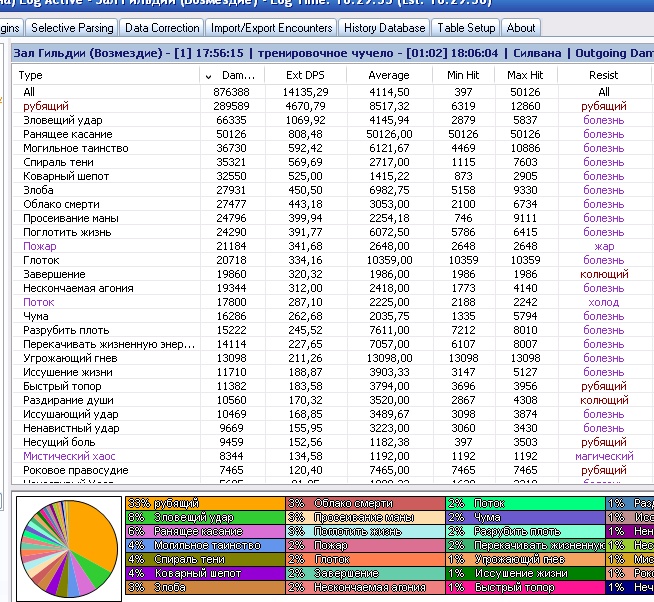Select the Облако смерти table row
Viewport: 654px width, 602px height.
(x=332, y=204)
